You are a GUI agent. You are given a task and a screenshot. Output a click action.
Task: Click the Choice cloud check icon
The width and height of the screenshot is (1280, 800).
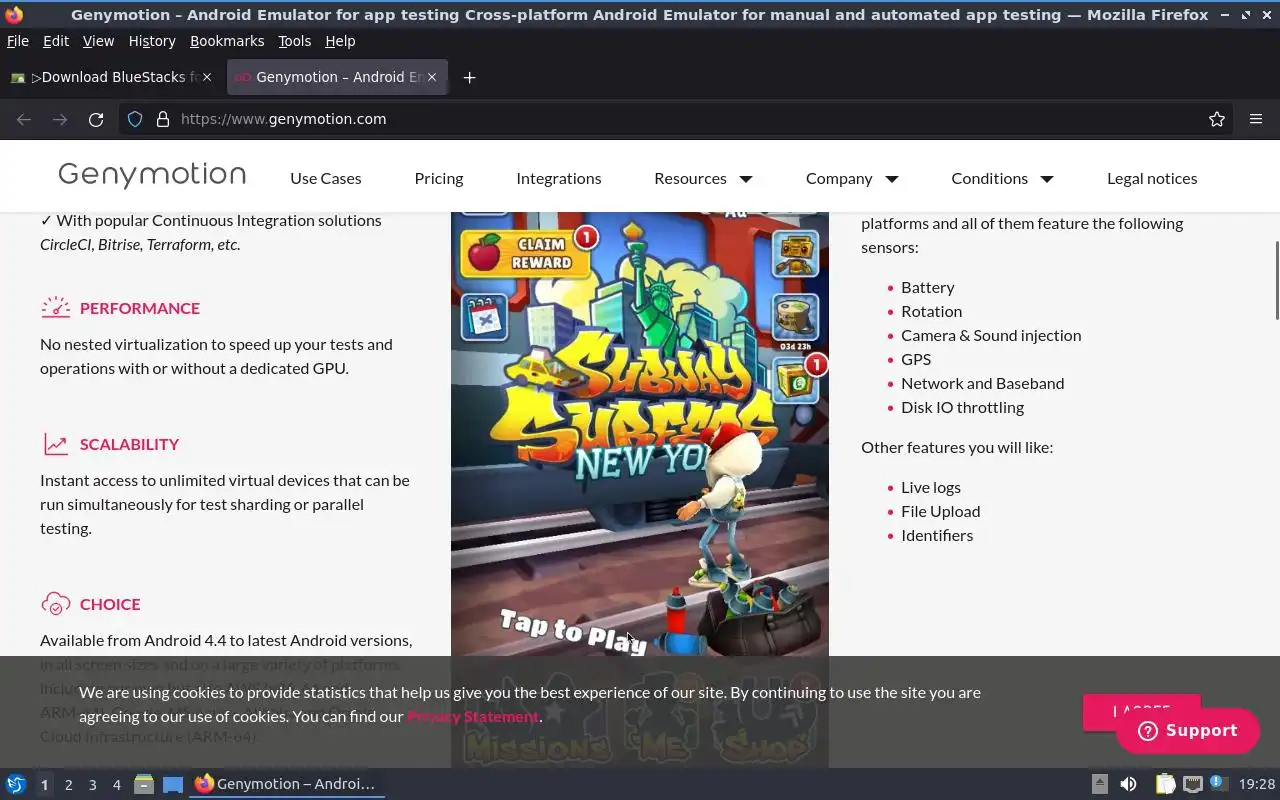55,604
